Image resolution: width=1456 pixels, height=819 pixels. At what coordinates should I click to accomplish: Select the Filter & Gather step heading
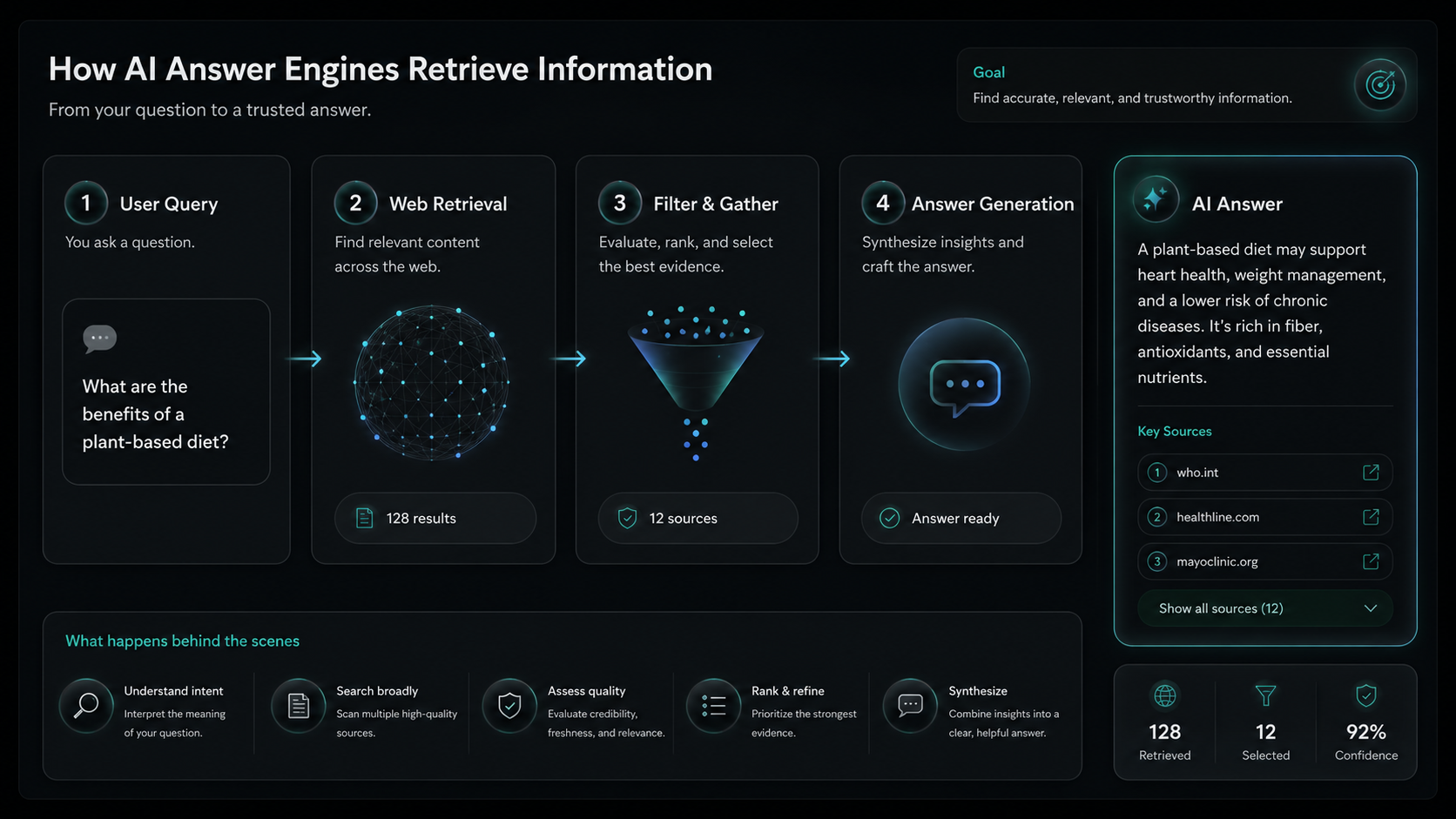[x=716, y=204]
